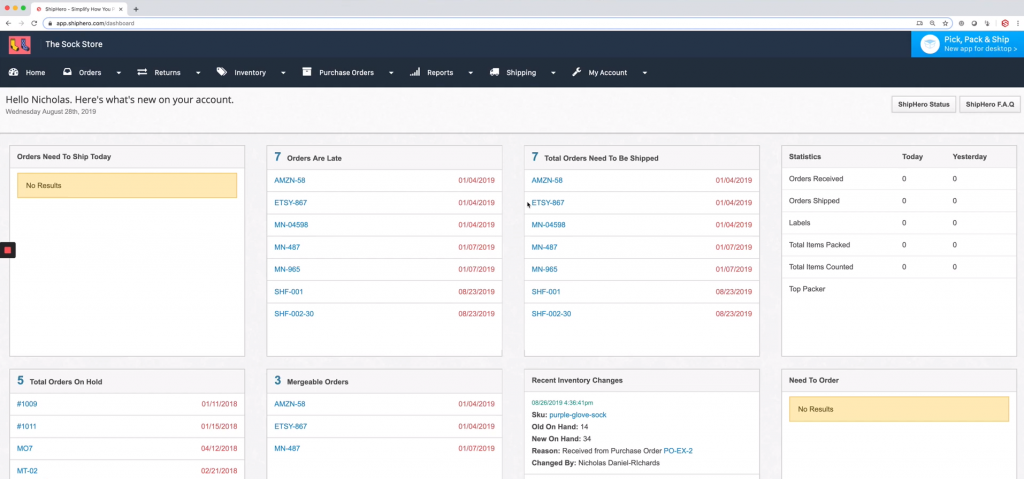The image size is (1024, 479).
Task: Click the Shipping truck icon
Action: [494, 72]
